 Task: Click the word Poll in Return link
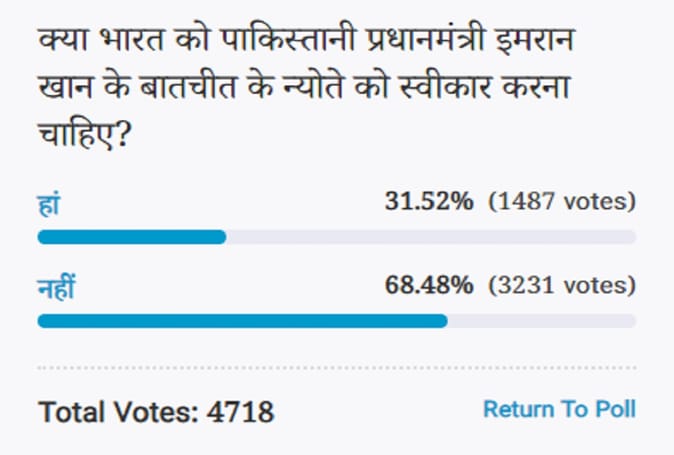pyautogui.click(x=615, y=409)
